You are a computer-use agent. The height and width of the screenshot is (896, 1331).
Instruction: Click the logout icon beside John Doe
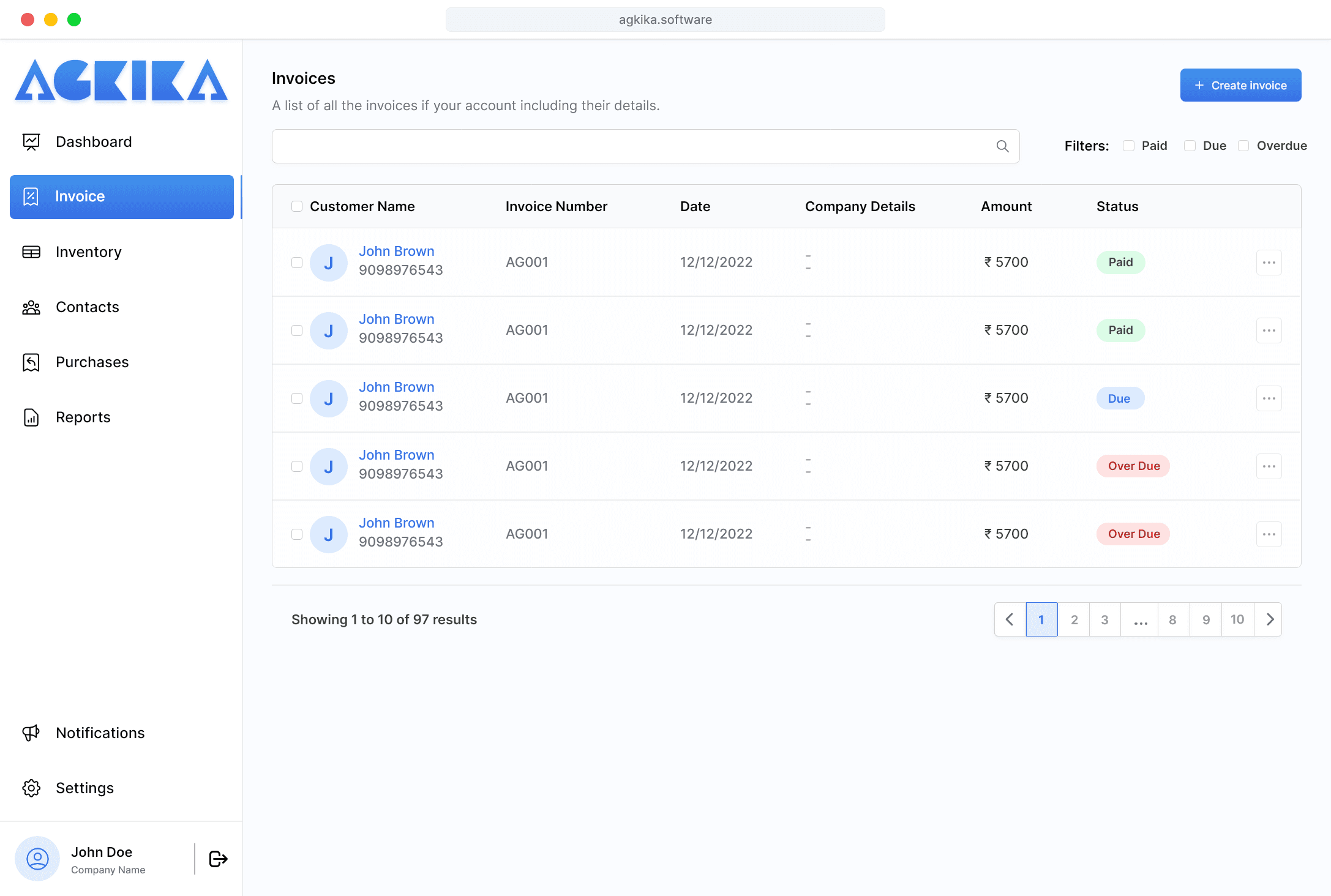pos(218,859)
